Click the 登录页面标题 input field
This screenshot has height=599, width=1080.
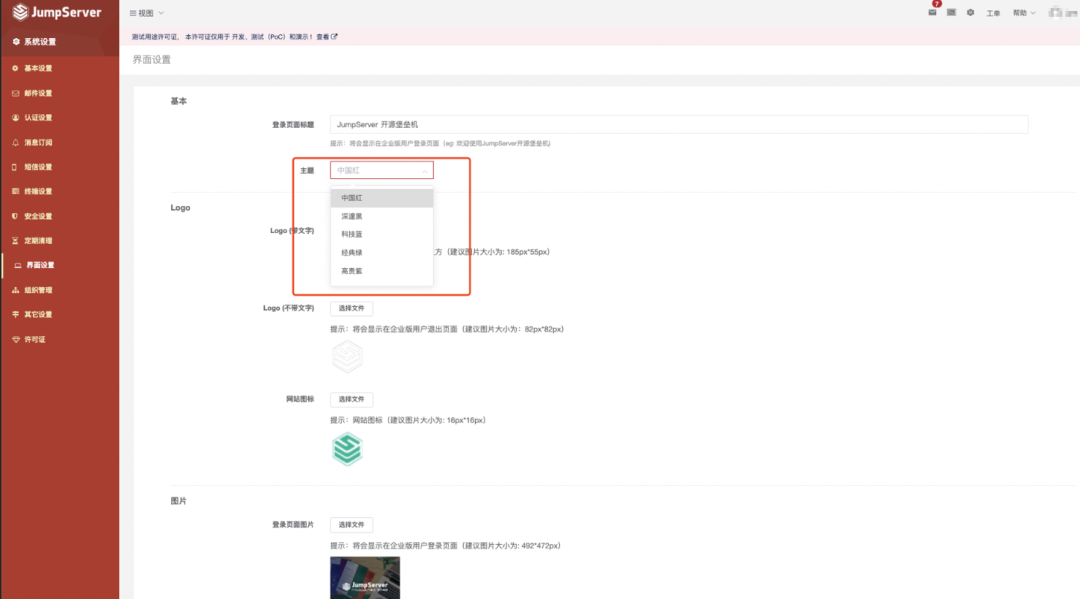(x=678, y=125)
